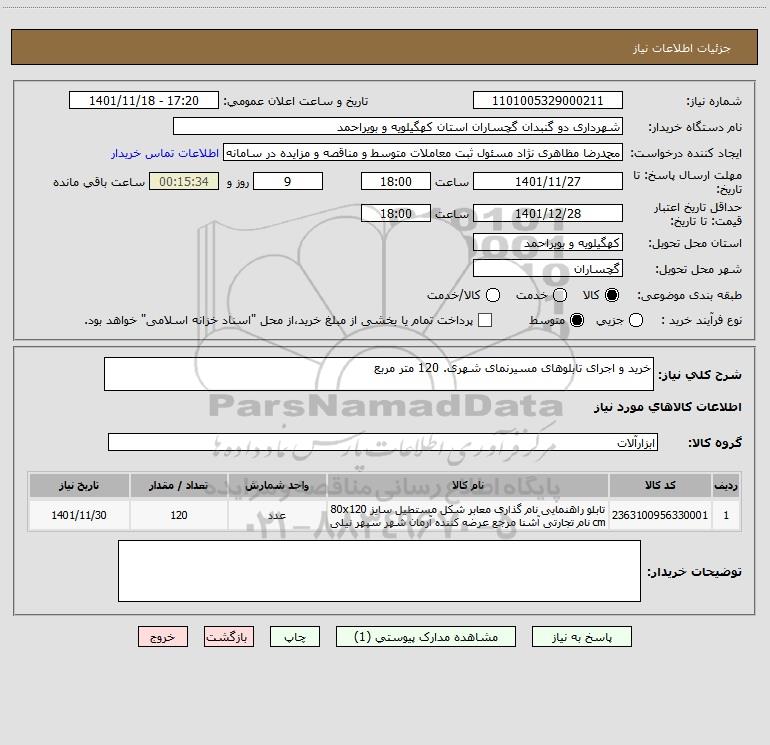Click the remaining time 00:15:34 field
Screen dimensions: 770x745
(184, 181)
